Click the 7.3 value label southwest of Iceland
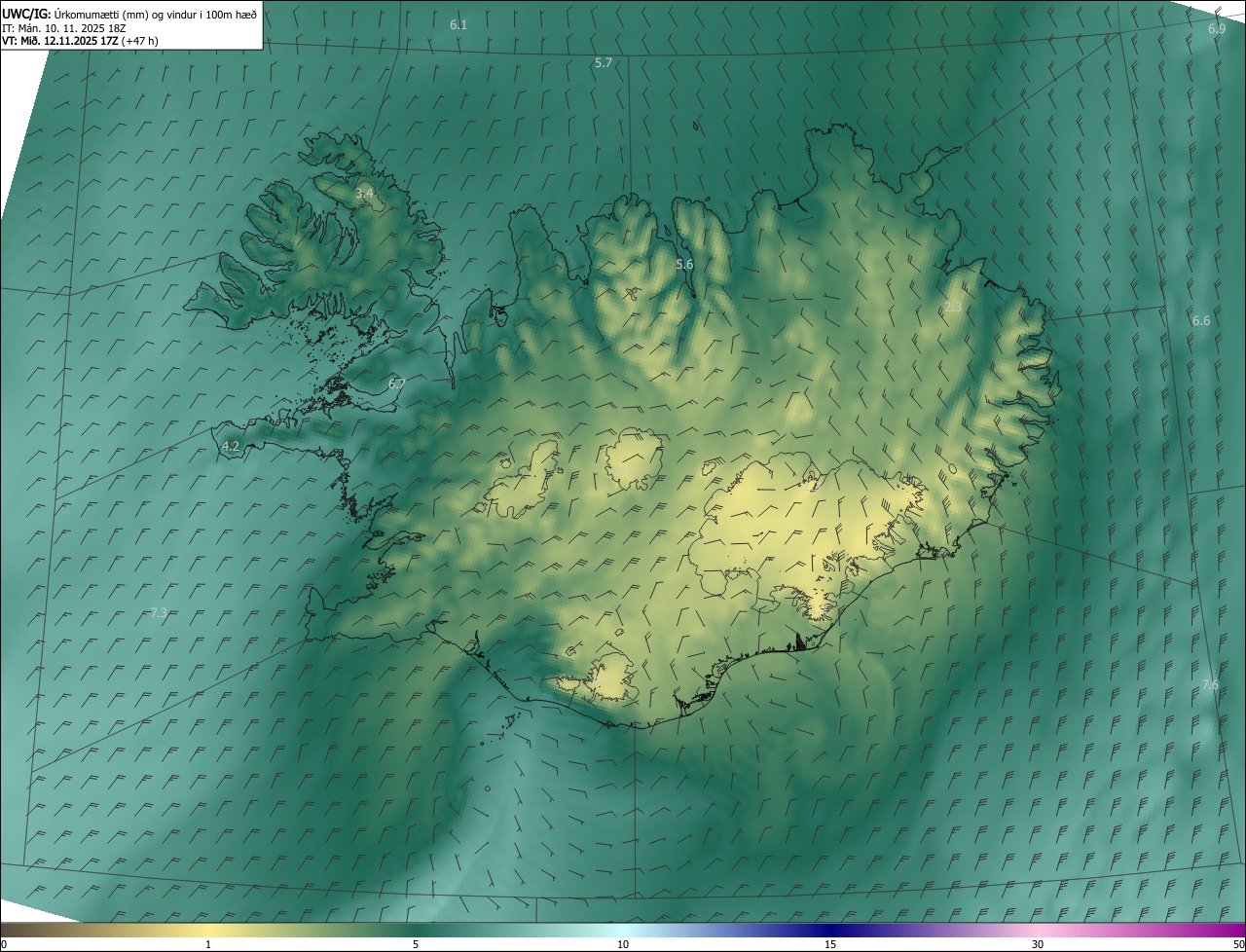The image size is (1246, 952). [160, 613]
